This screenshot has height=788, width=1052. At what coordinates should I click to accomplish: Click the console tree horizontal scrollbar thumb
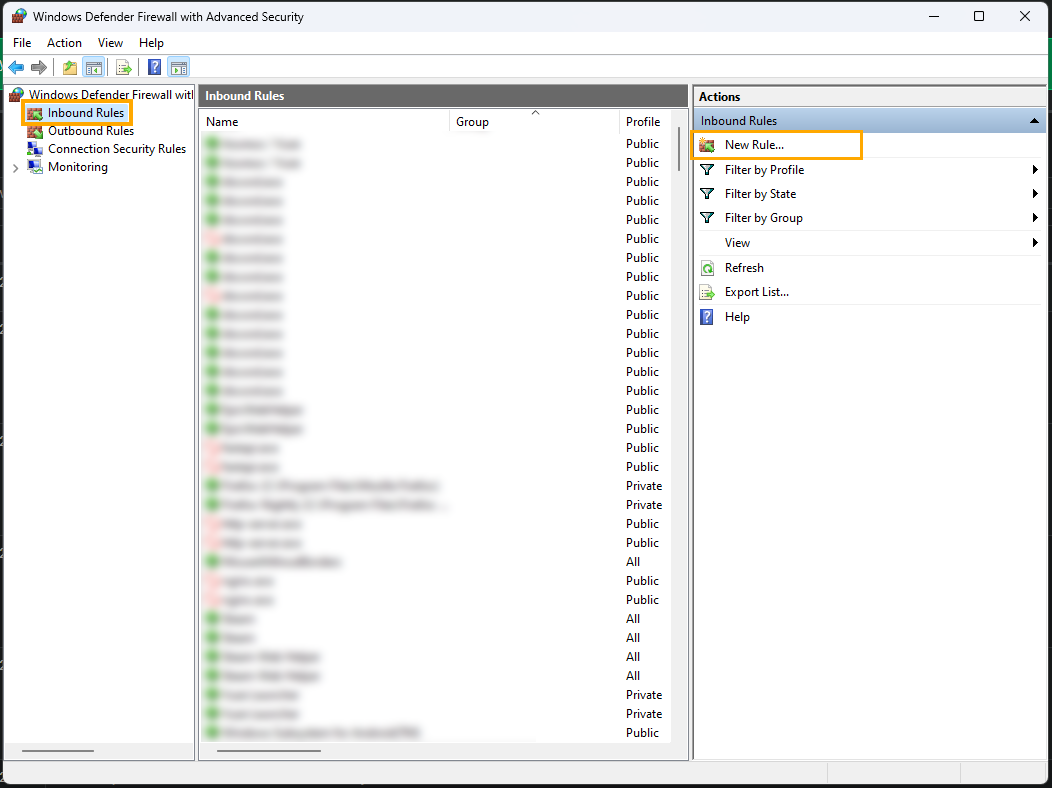pos(58,750)
